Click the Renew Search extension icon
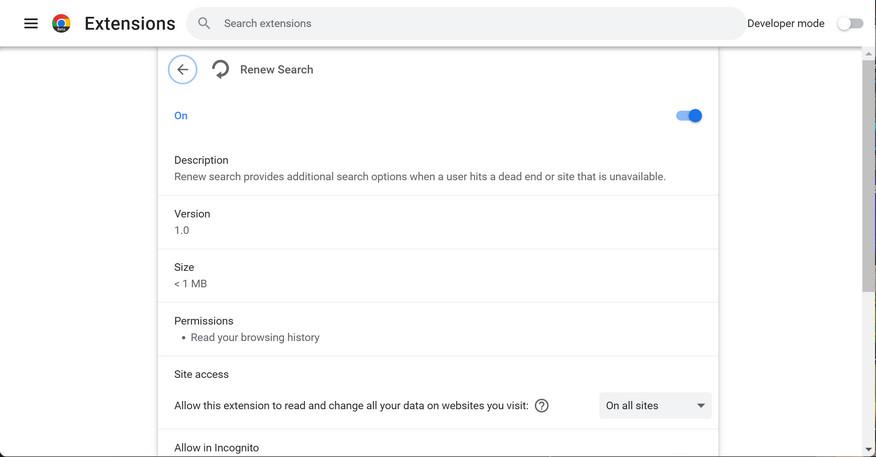The image size is (876, 457). [x=220, y=69]
